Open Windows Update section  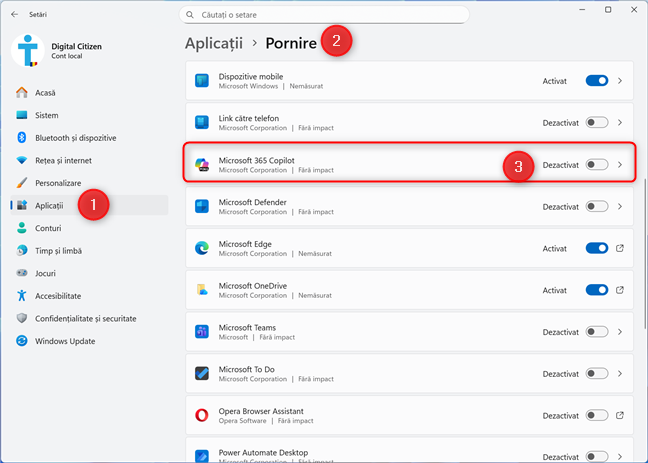coord(89,341)
